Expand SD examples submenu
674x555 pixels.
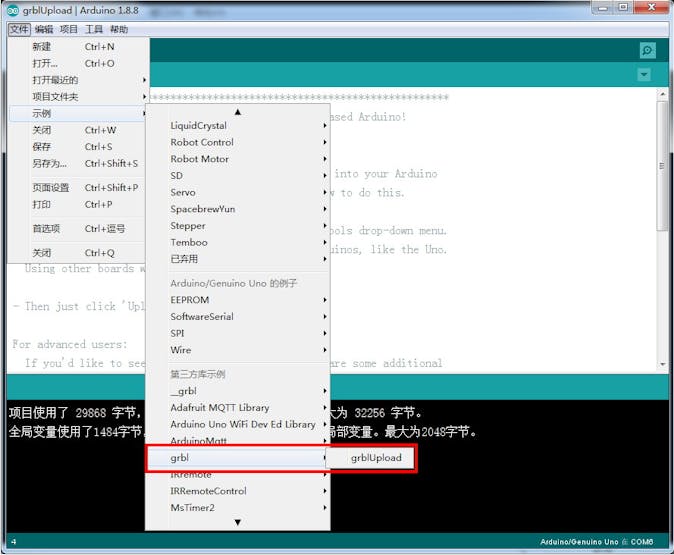pyautogui.click(x=238, y=176)
